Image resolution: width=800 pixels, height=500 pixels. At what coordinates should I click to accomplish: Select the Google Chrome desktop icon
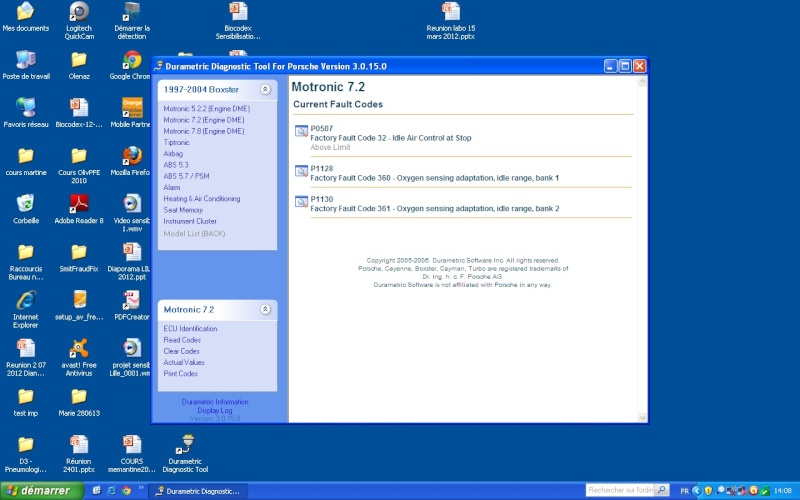point(131,65)
